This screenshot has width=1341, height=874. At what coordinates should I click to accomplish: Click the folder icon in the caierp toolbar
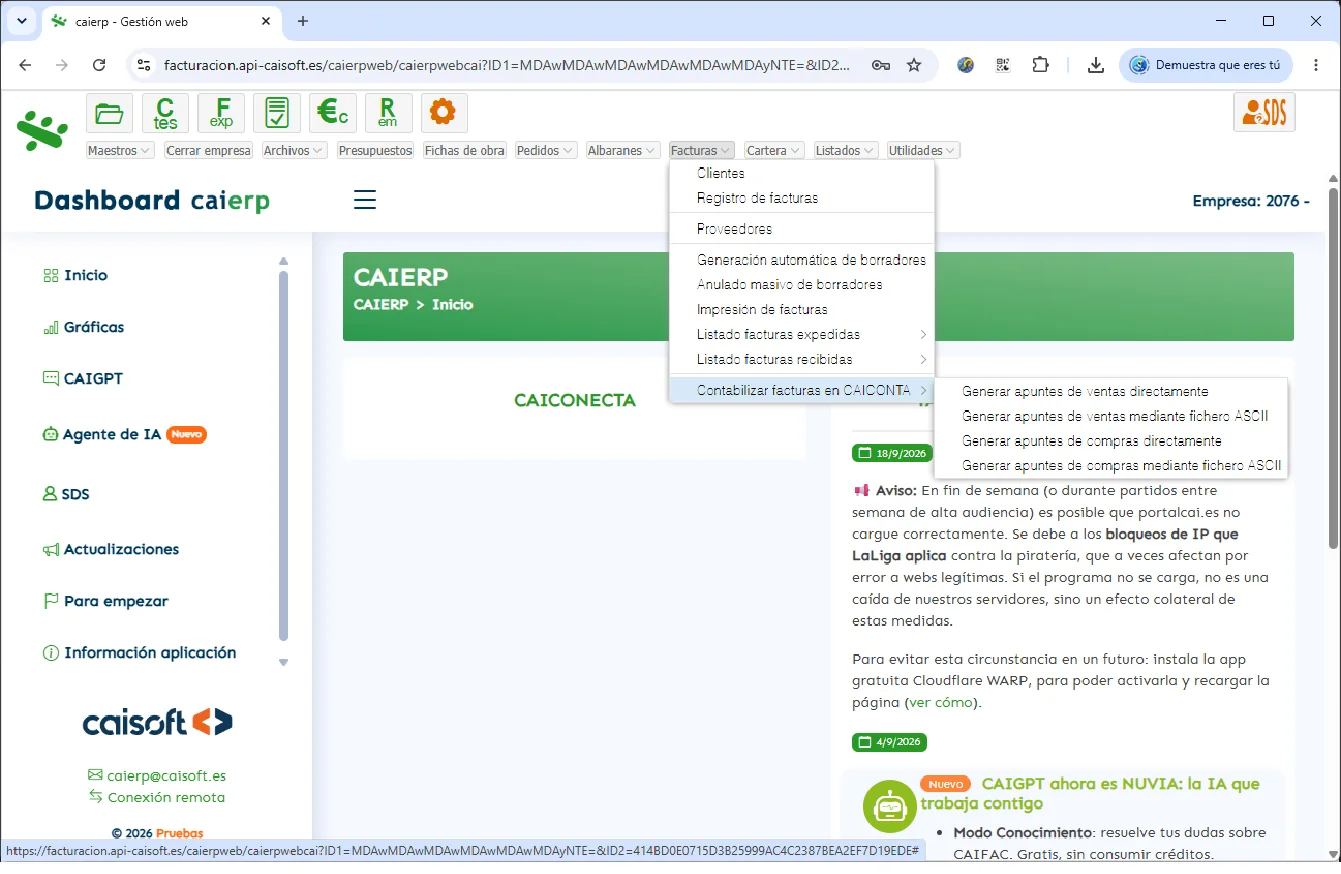click(110, 113)
